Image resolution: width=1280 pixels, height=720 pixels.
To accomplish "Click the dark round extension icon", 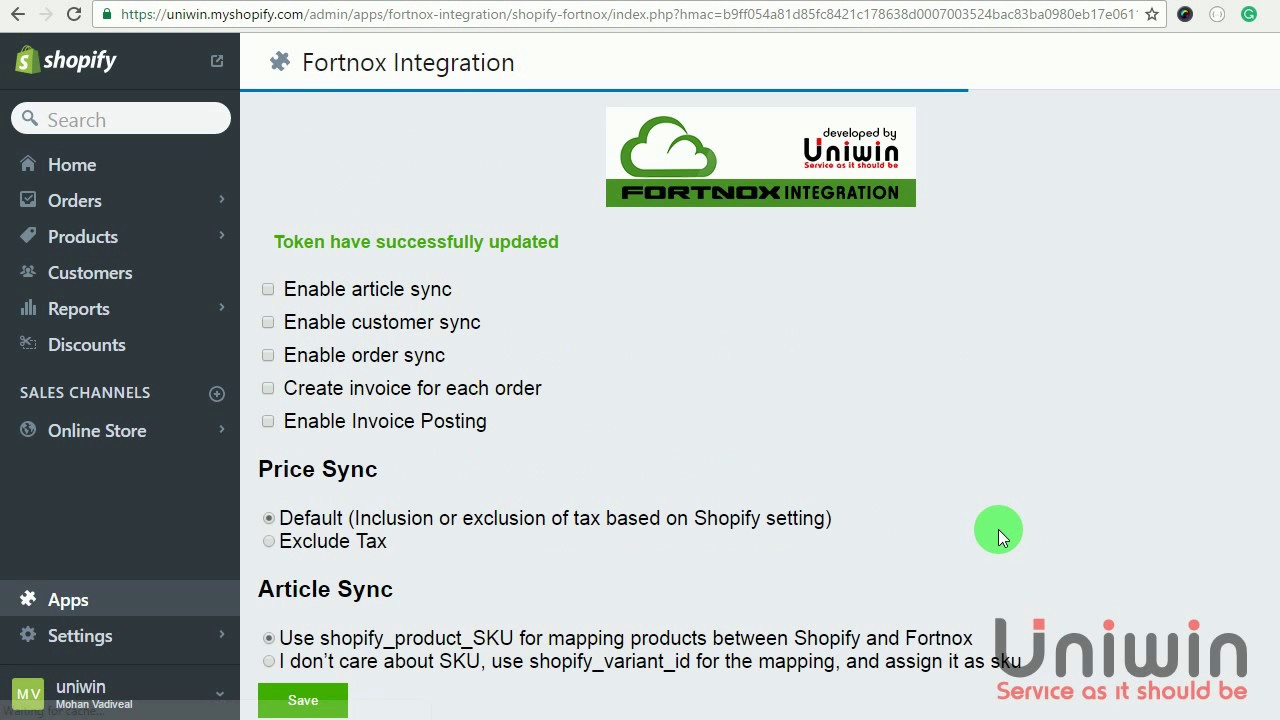I will (1185, 14).
